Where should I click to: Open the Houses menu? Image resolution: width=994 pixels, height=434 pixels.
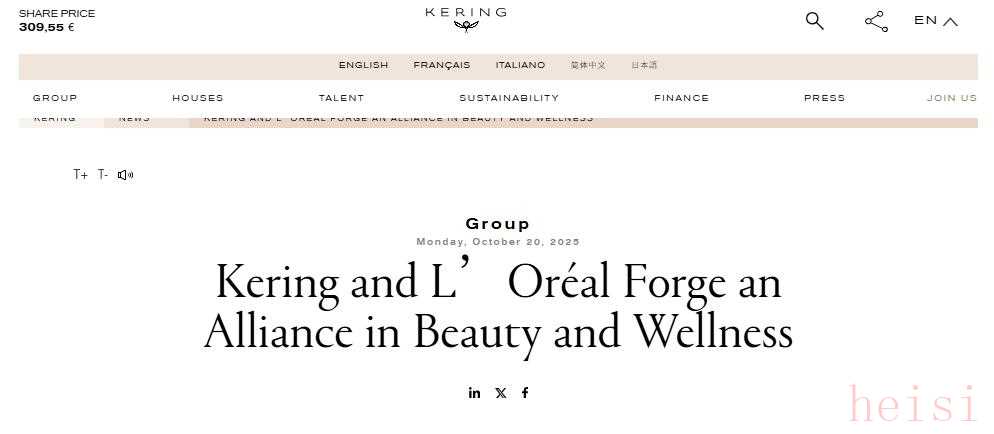click(198, 98)
